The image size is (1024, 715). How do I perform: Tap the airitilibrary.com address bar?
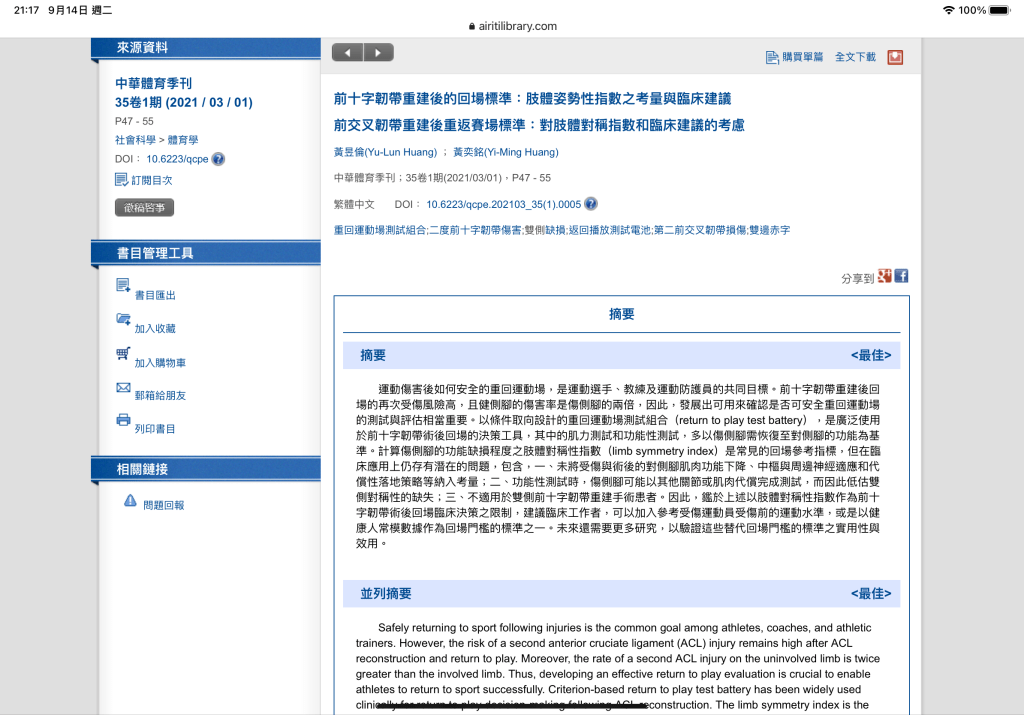512,26
